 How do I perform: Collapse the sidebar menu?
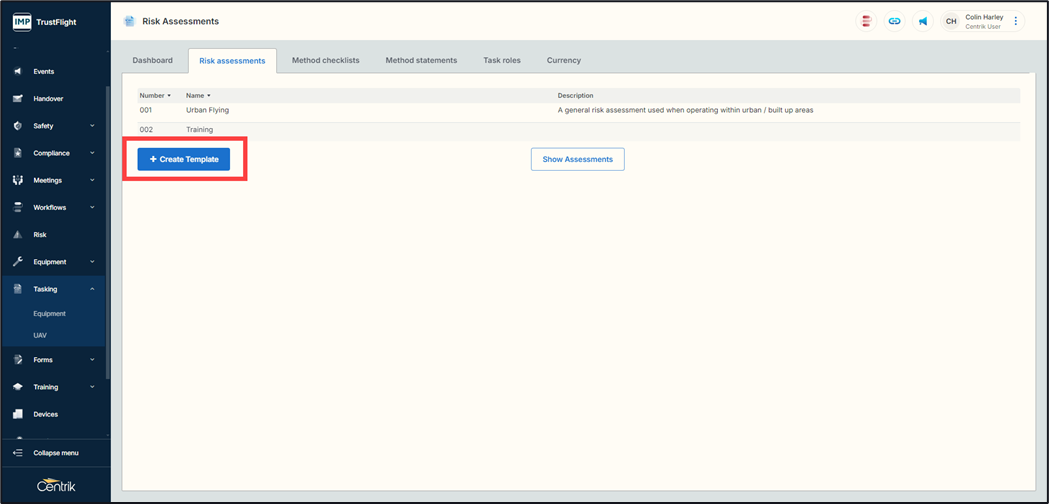pyautogui.click(x=55, y=453)
